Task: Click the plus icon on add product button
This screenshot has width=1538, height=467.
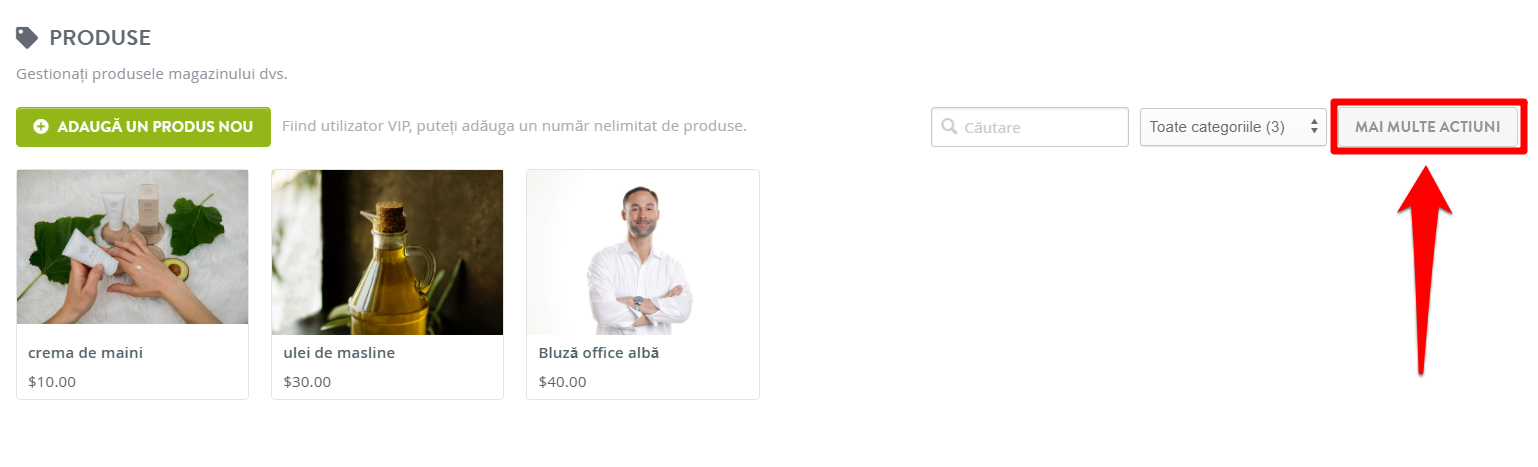Action: coord(41,127)
